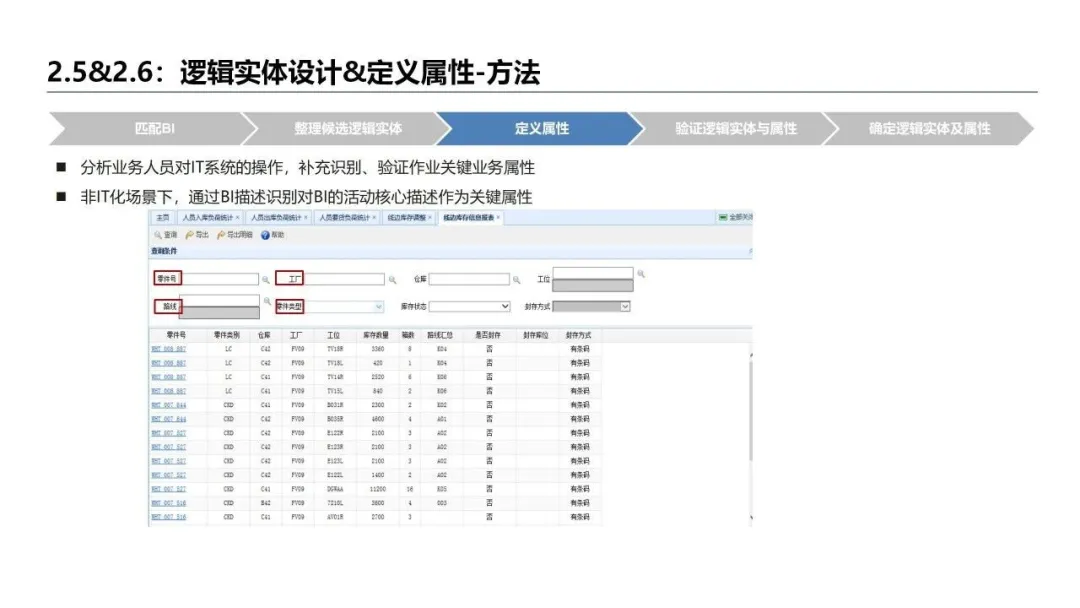Screen dimensions: 1080x608
Task: Click the 全部关闭 close-all icon
Action: [723, 217]
